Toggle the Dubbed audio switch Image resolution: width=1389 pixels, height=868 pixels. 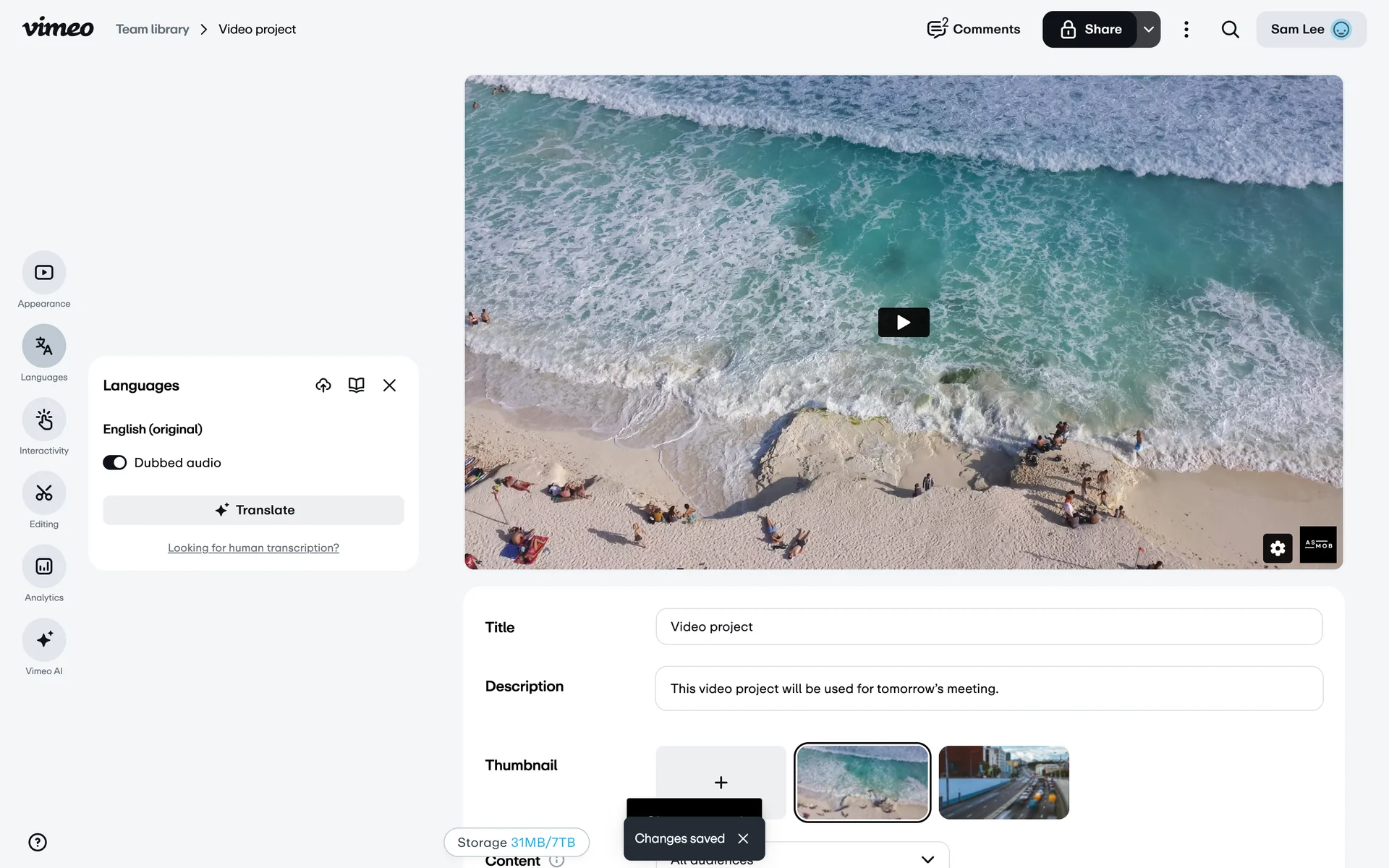[x=114, y=463]
